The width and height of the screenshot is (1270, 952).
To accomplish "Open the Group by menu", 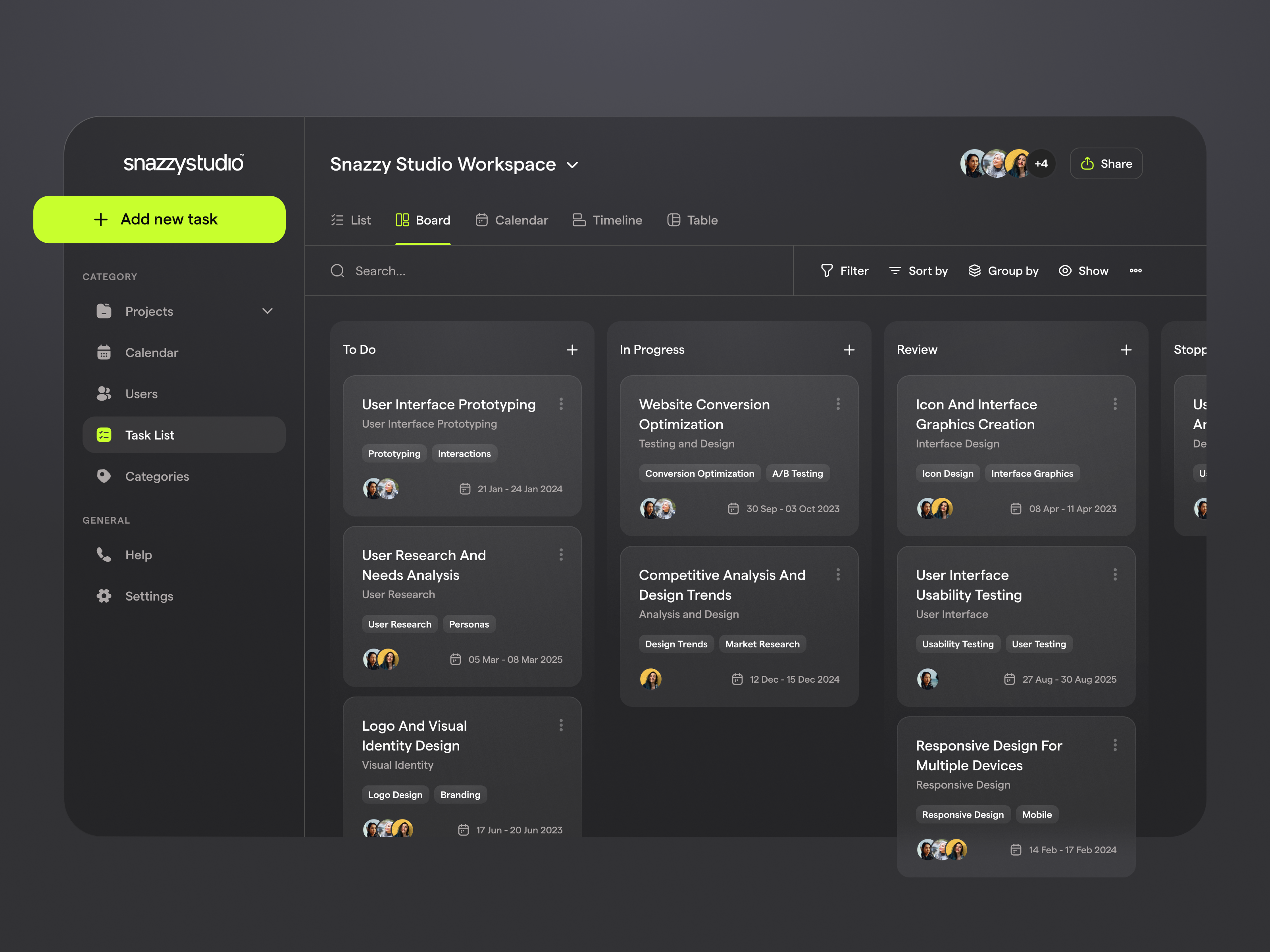I will 1003,271.
